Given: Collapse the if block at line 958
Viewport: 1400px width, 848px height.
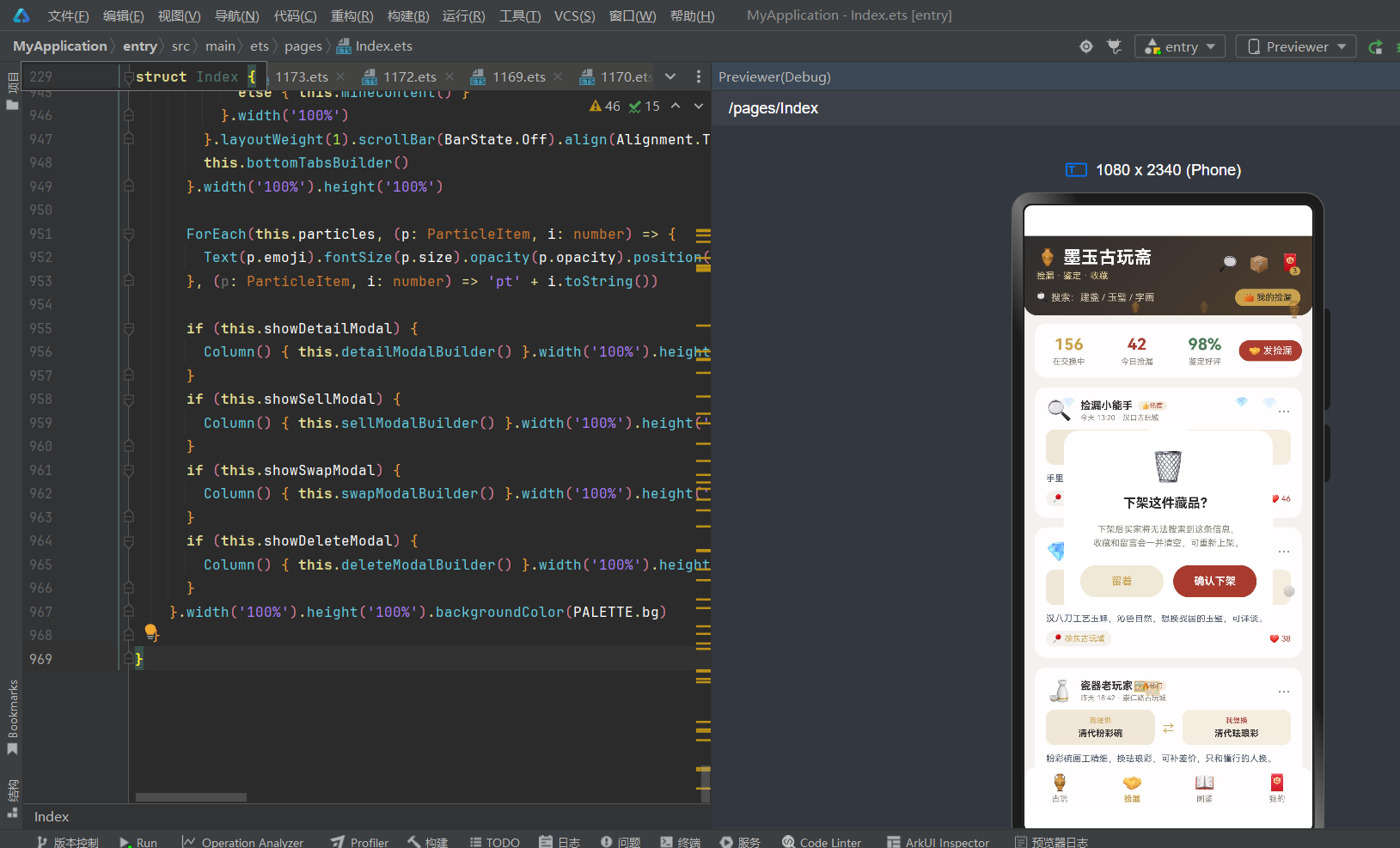Looking at the screenshot, I should pyautogui.click(x=128, y=399).
